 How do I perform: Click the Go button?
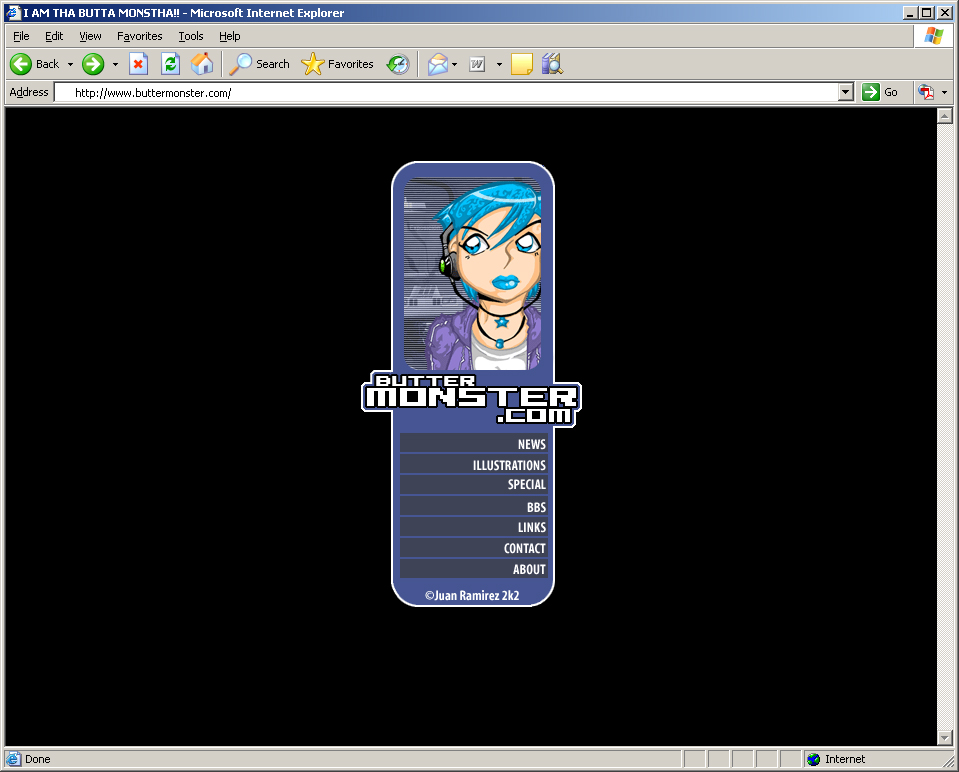tap(880, 92)
